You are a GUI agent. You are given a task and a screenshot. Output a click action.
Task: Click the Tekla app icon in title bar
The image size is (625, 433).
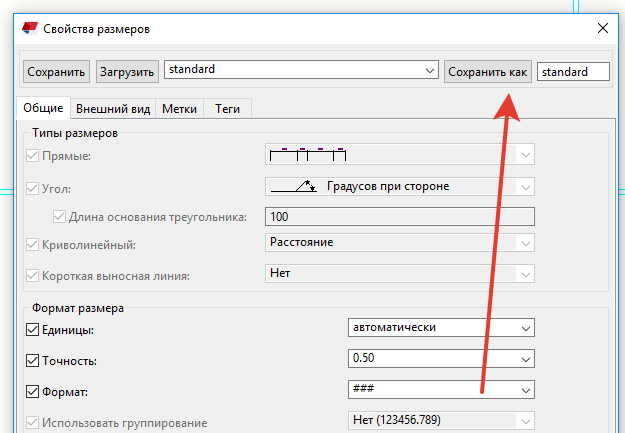click(x=27, y=29)
